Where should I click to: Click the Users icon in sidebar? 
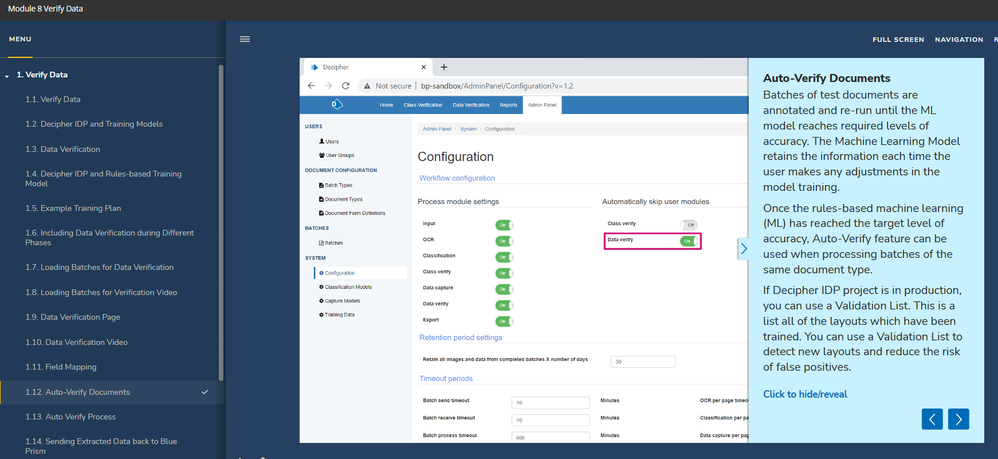[x=322, y=142]
